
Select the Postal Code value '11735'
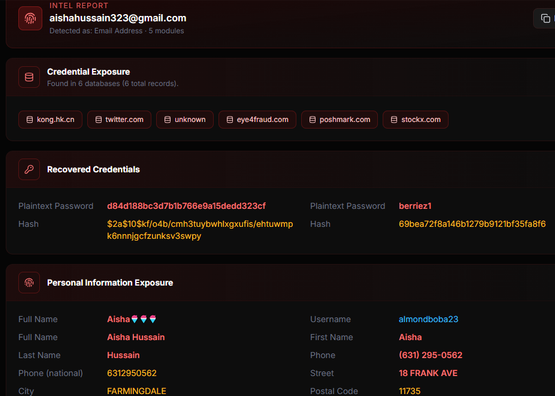point(410,391)
